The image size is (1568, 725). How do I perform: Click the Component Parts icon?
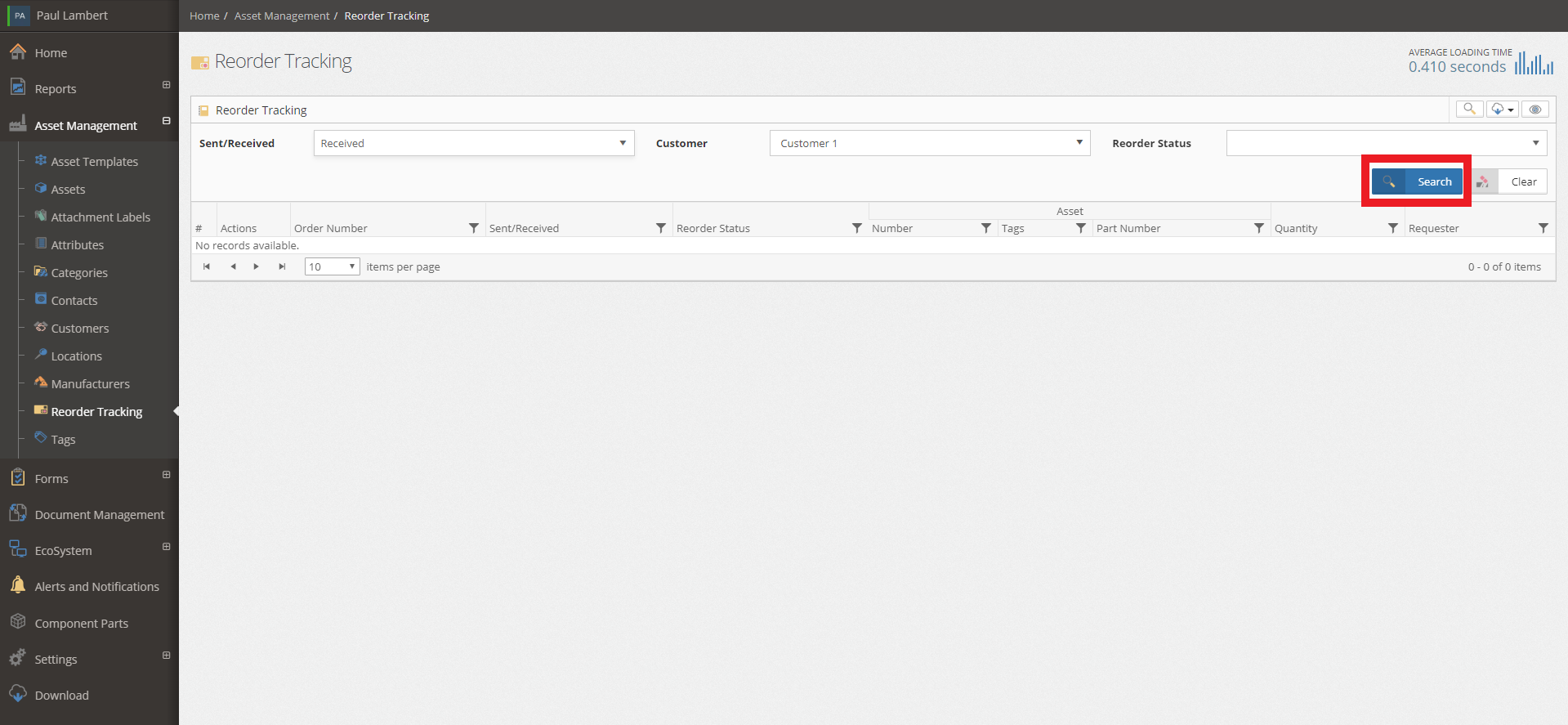click(x=18, y=622)
